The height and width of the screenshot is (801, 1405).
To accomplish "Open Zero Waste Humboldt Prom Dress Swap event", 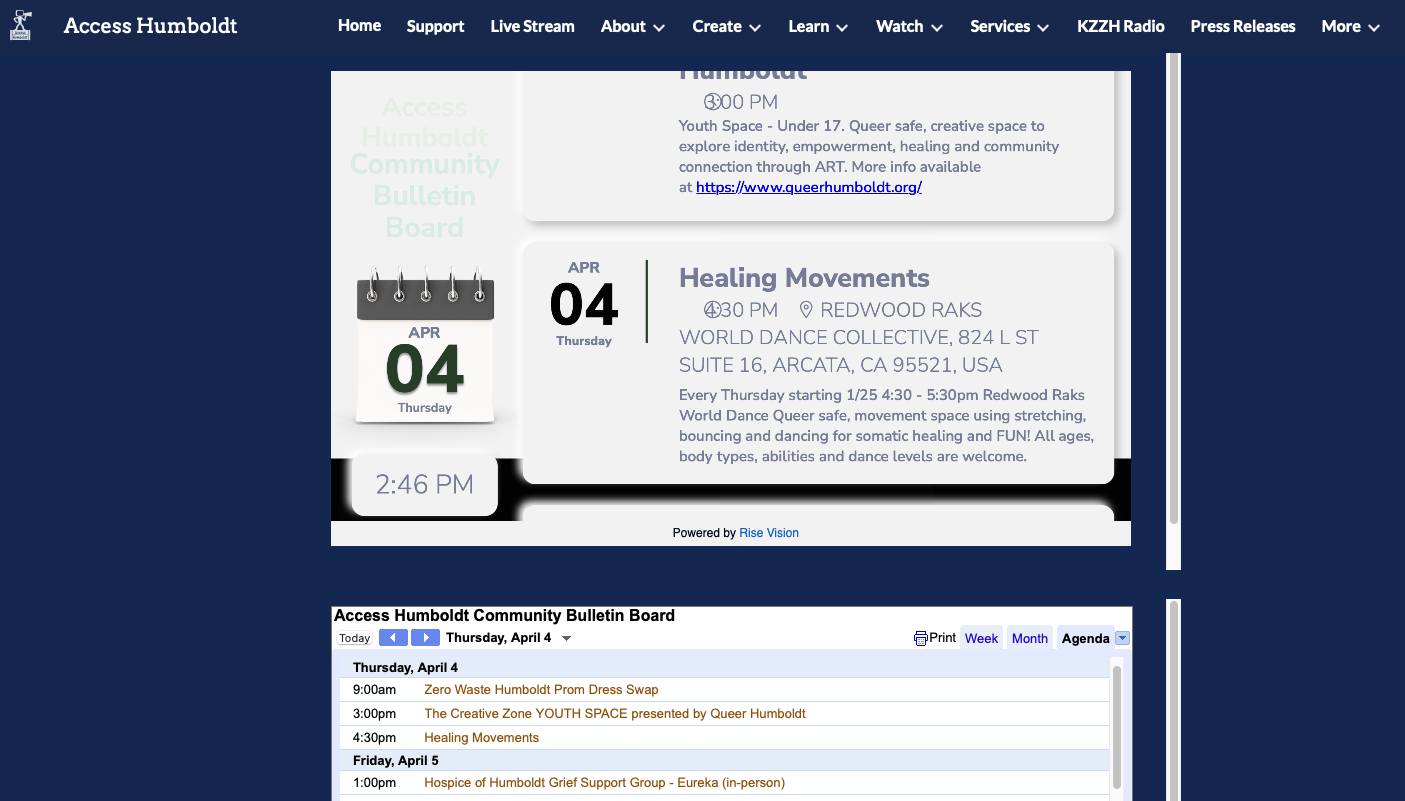I will coord(541,690).
